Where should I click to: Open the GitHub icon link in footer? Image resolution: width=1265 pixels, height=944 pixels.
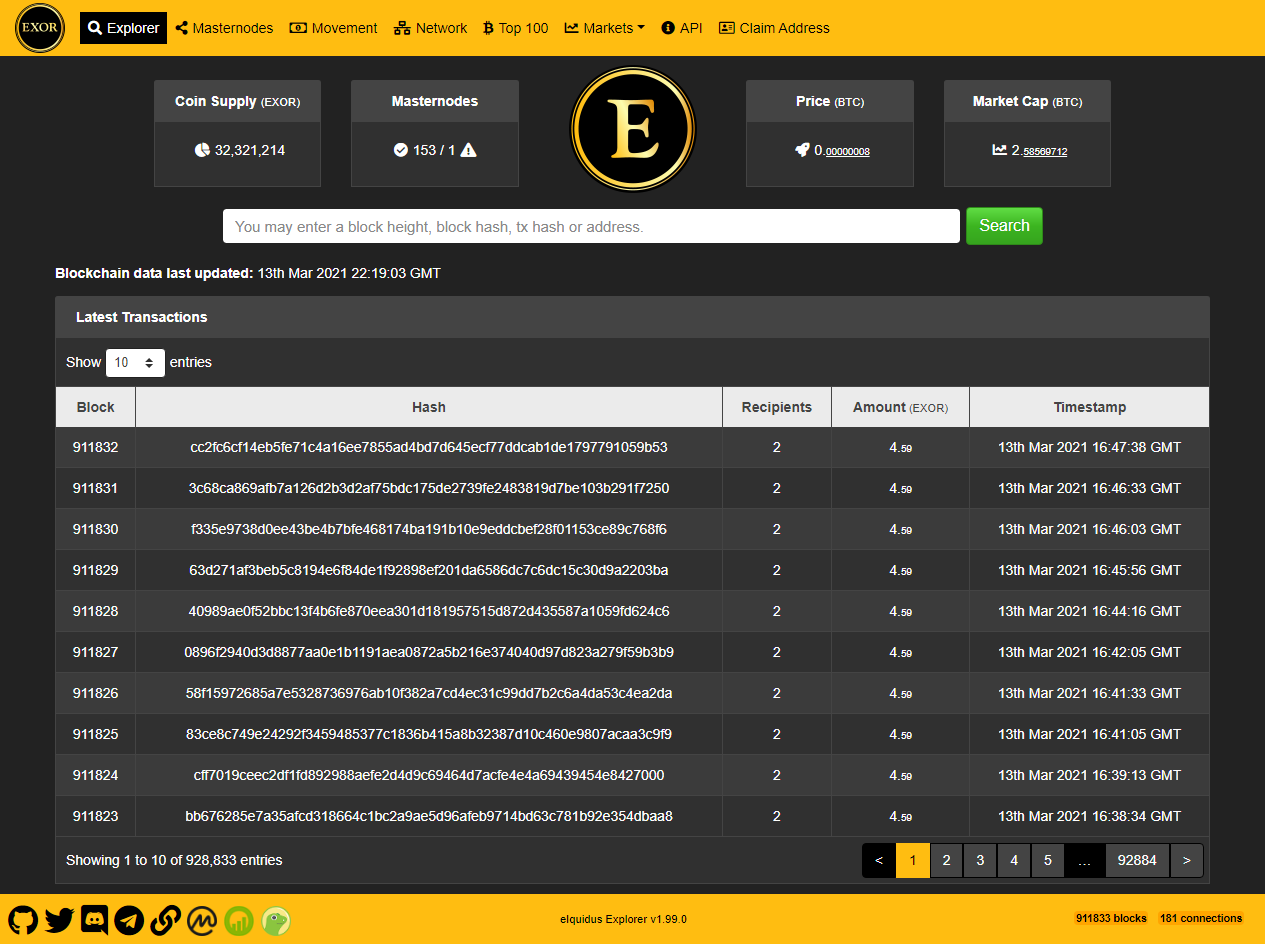[x=23, y=920]
